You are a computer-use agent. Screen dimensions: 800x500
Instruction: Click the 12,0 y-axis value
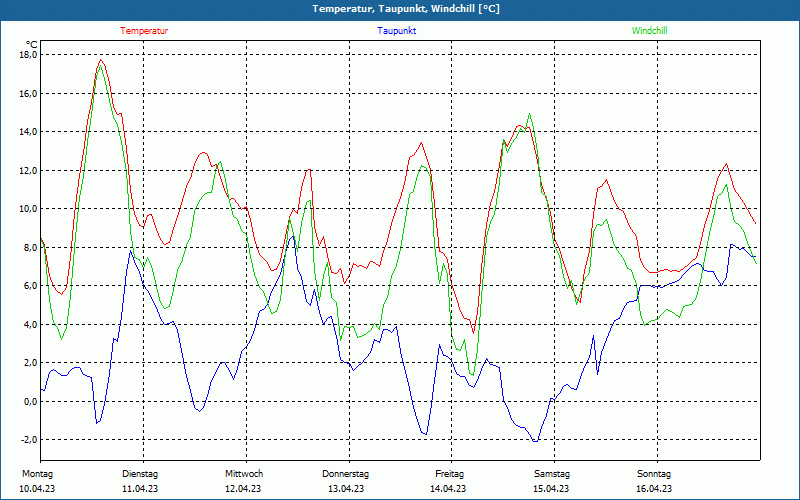[28, 170]
